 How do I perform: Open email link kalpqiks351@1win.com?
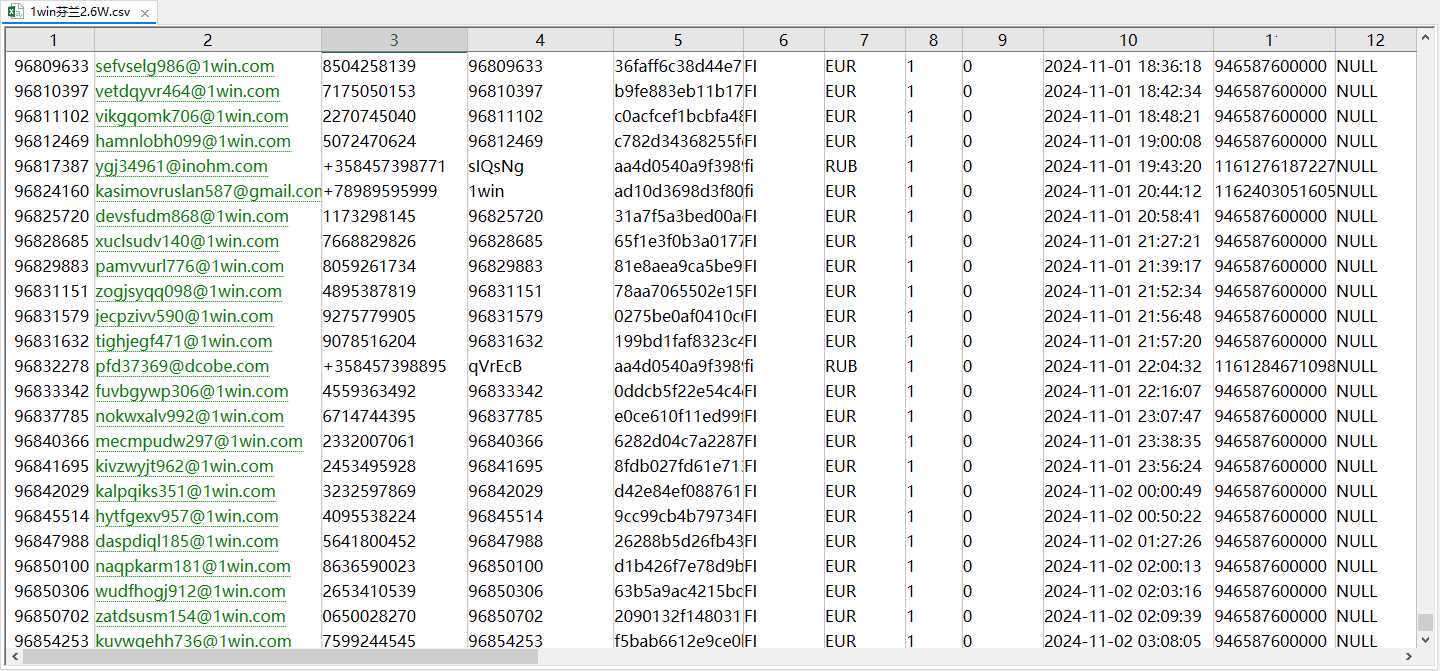pyautogui.click(x=186, y=491)
